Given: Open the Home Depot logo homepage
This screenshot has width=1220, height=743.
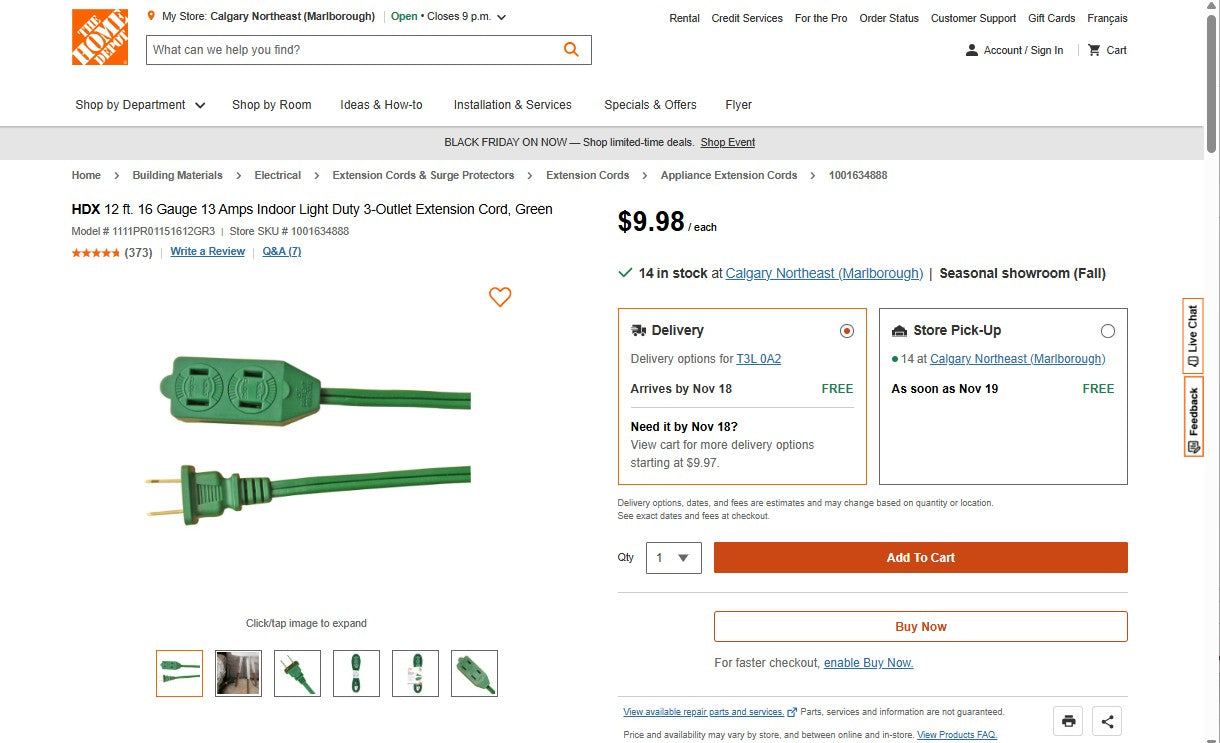Looking at the screenshot, I should pyautogui.click(x=97, y=37).
